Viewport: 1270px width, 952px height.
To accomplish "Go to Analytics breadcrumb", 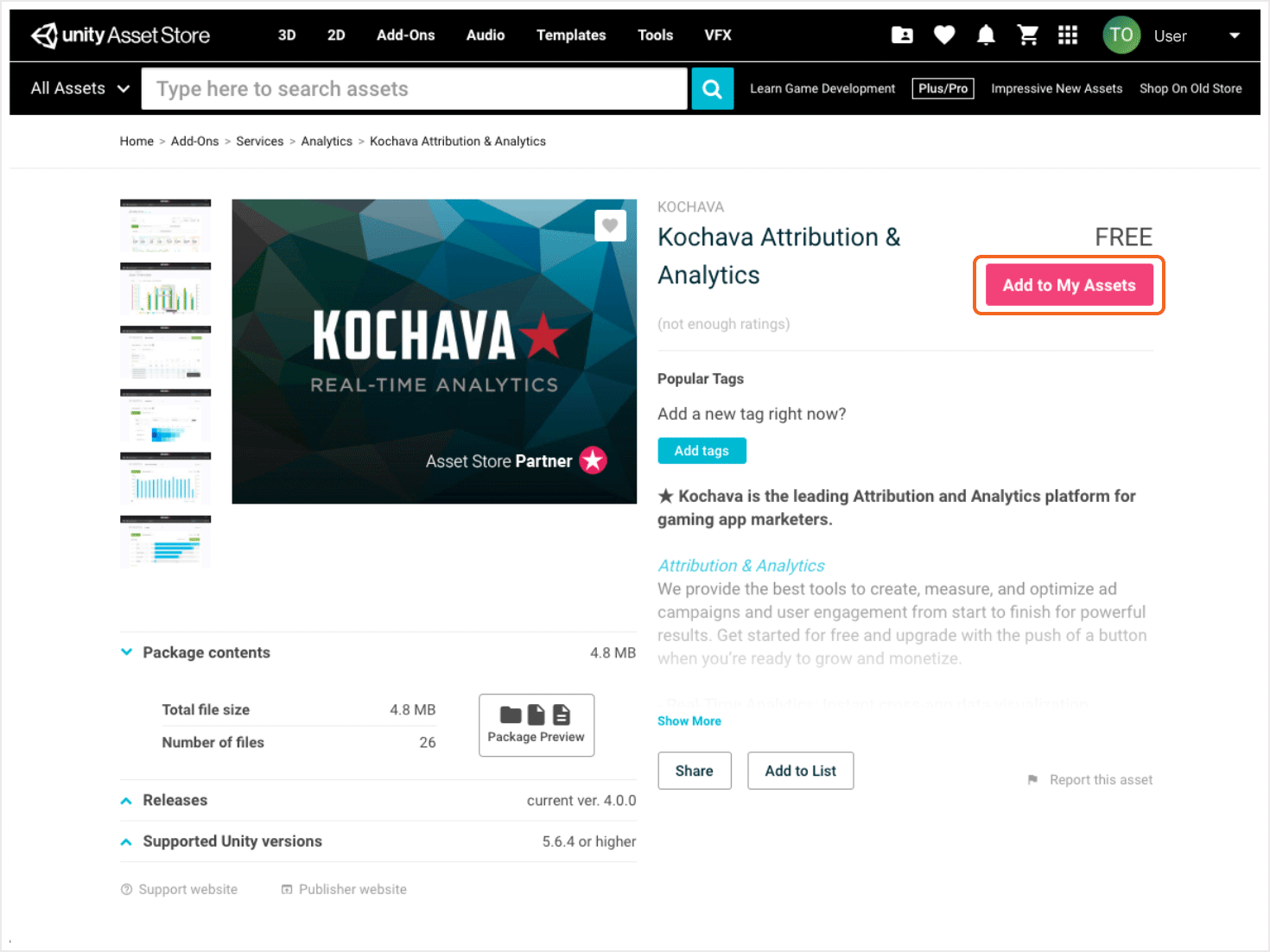I will pyautogui.click(x=327, y=141).
